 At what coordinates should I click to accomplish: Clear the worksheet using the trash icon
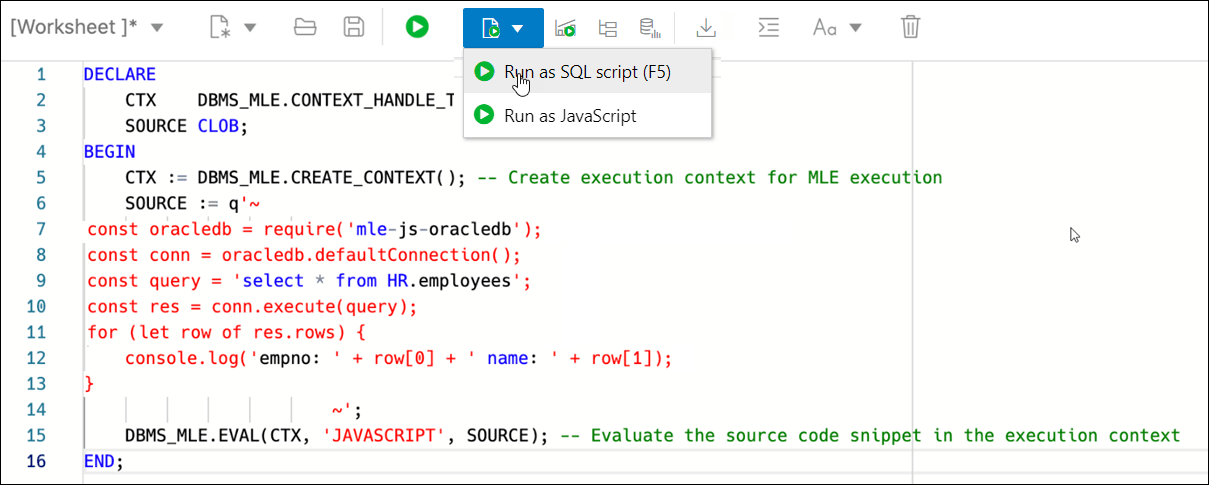[x=910, y=27]
